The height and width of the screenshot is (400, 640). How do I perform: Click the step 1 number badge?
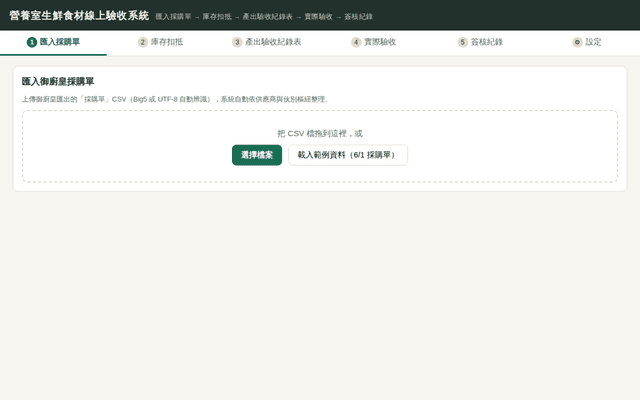tap(32, 42)
